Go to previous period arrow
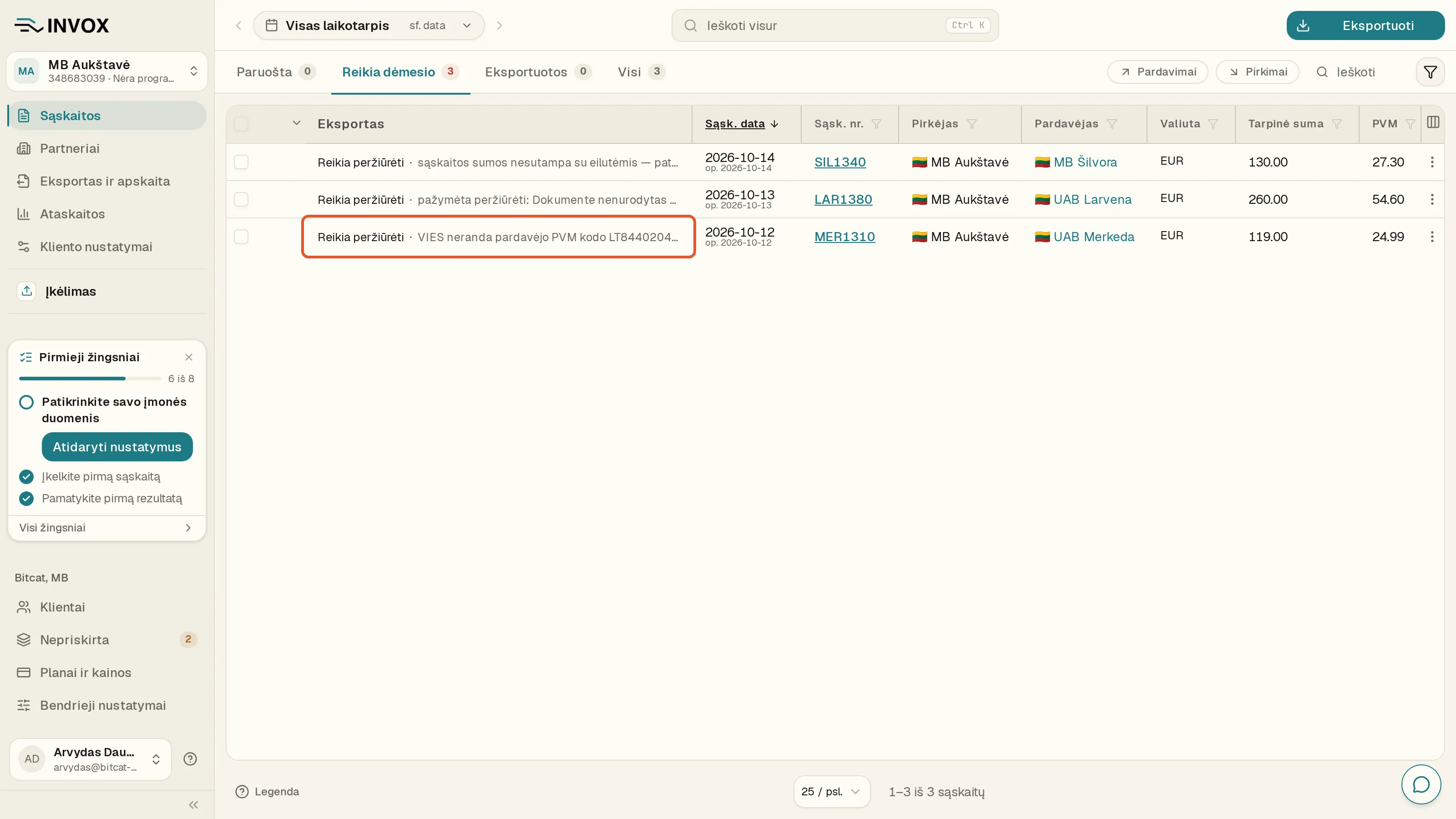The width and height of the screenshot is (1456, 819). tap(238, 25)
